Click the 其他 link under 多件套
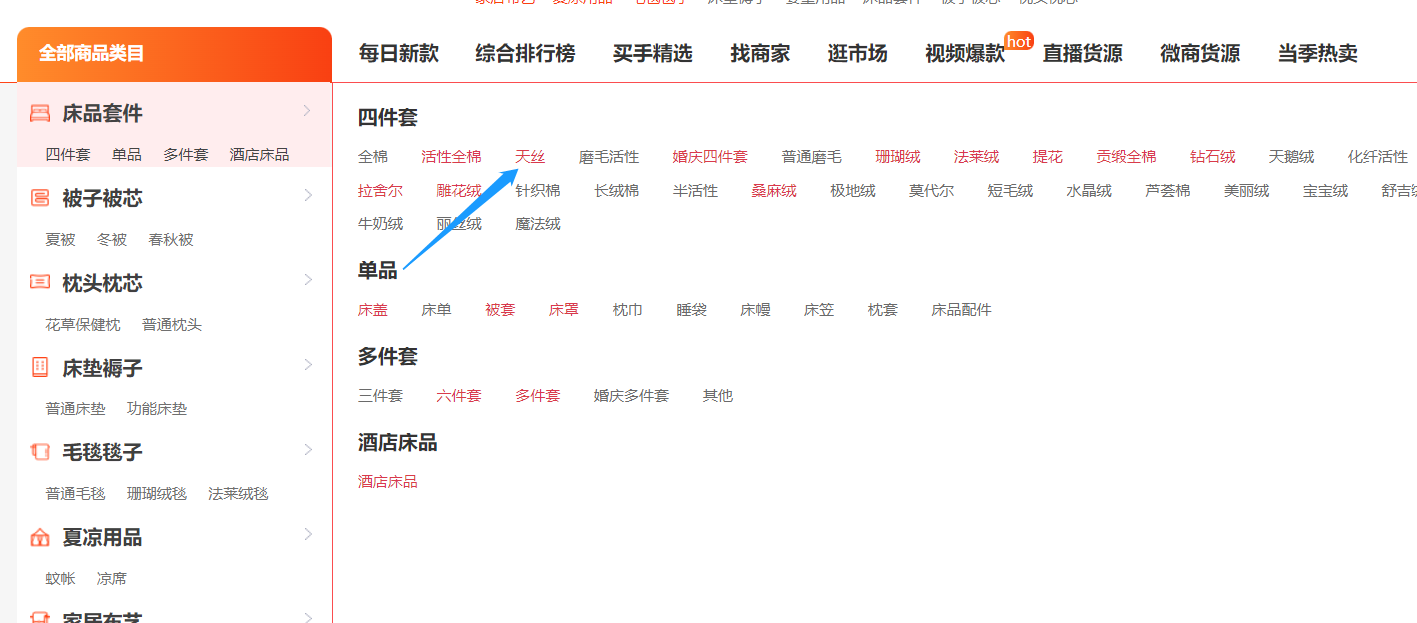Image resolution: width=1417 pixels, height=623 pixels. click(x=718, y=396)
